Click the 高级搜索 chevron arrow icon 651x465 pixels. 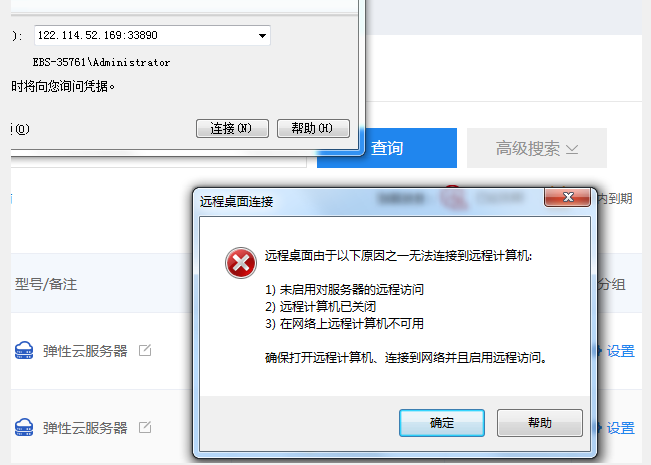572,149
